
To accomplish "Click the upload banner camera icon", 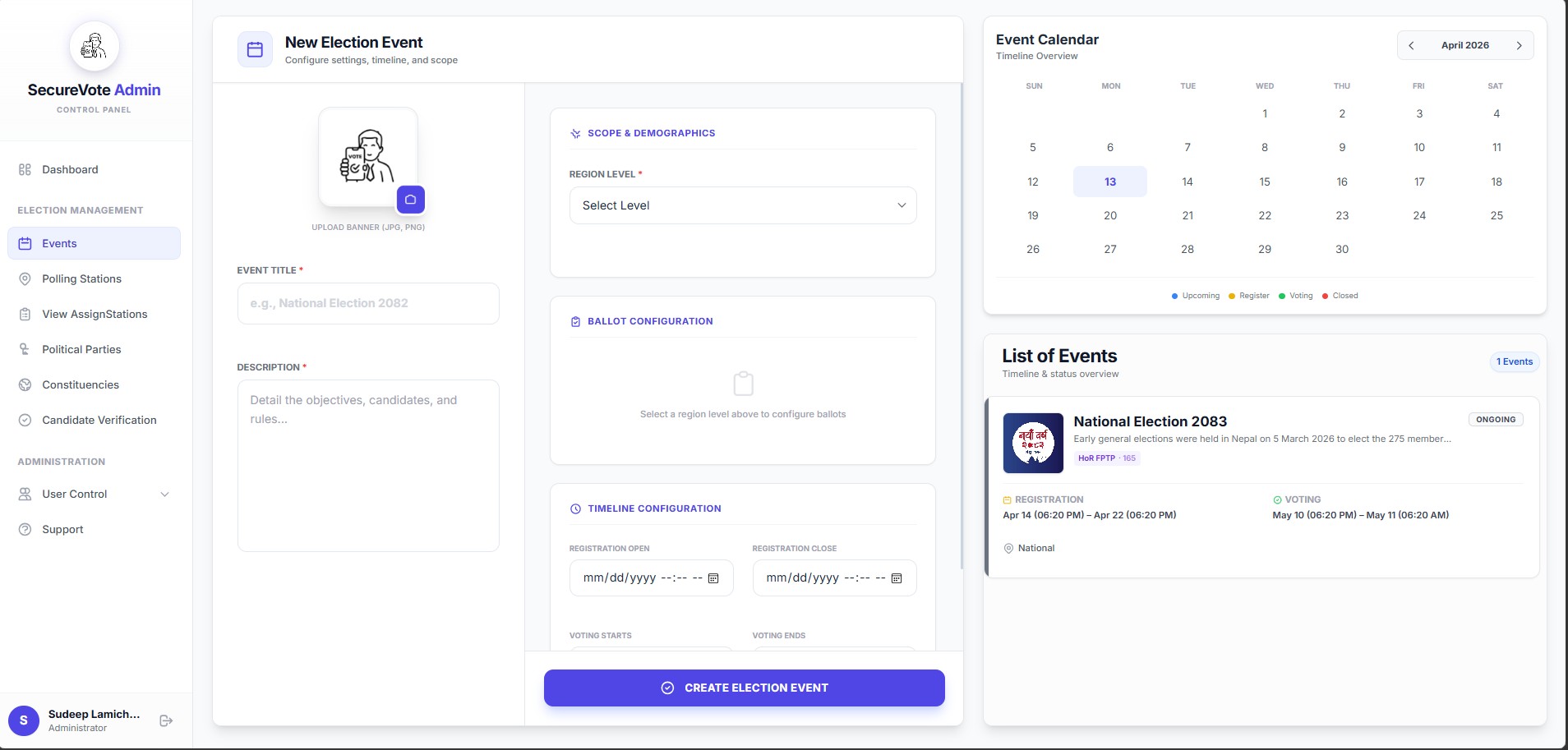I will [410, 200].
